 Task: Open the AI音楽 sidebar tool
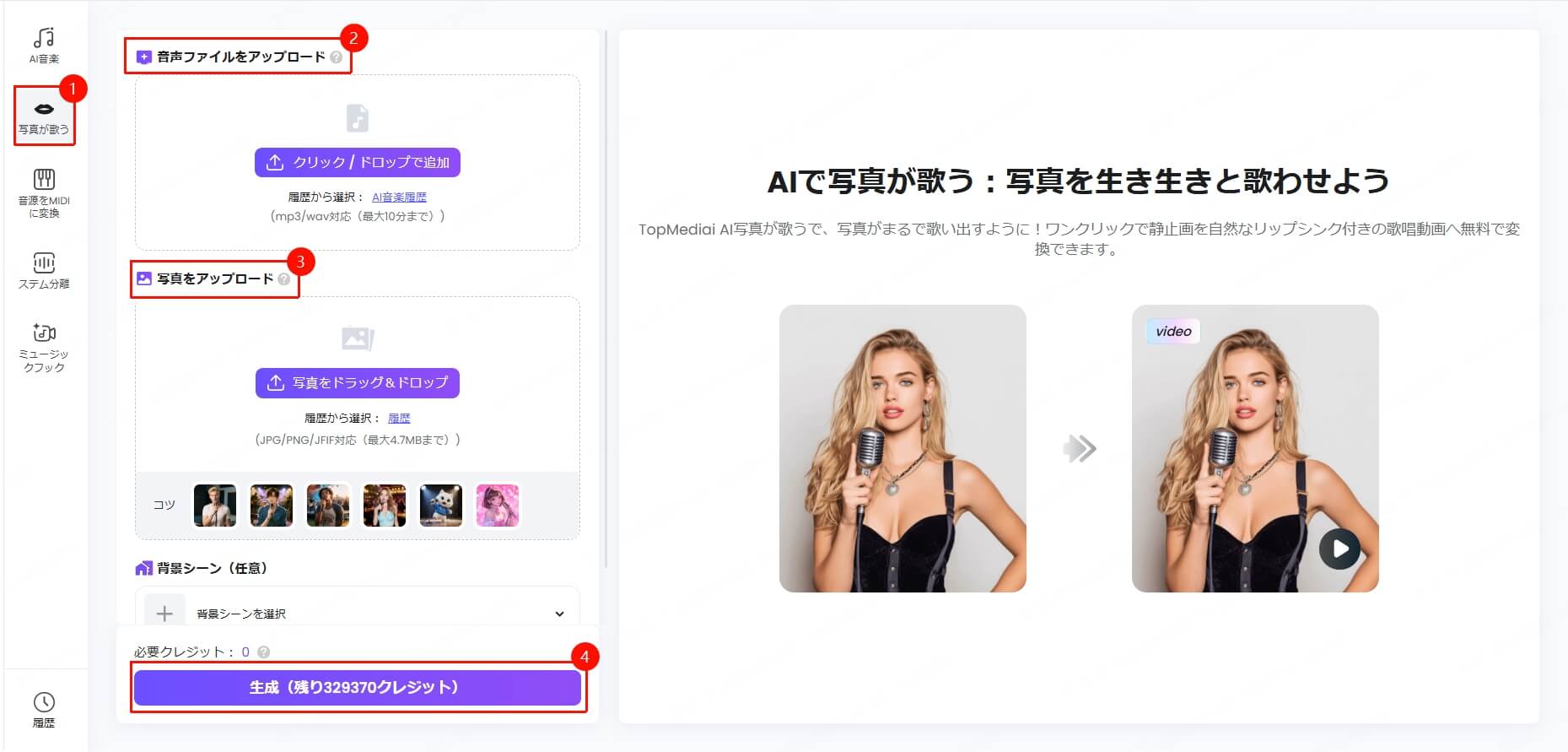[44, 45]
